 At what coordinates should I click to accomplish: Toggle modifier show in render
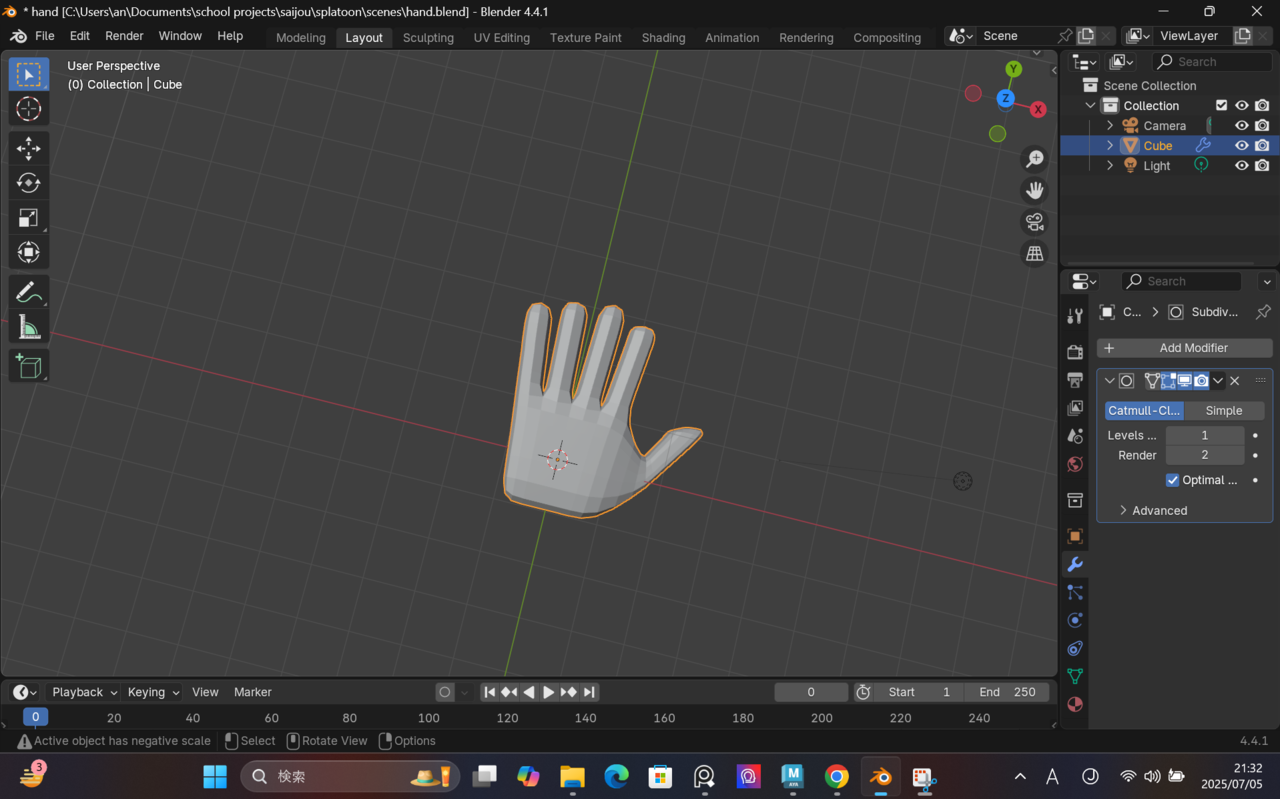click(1201, 381)
